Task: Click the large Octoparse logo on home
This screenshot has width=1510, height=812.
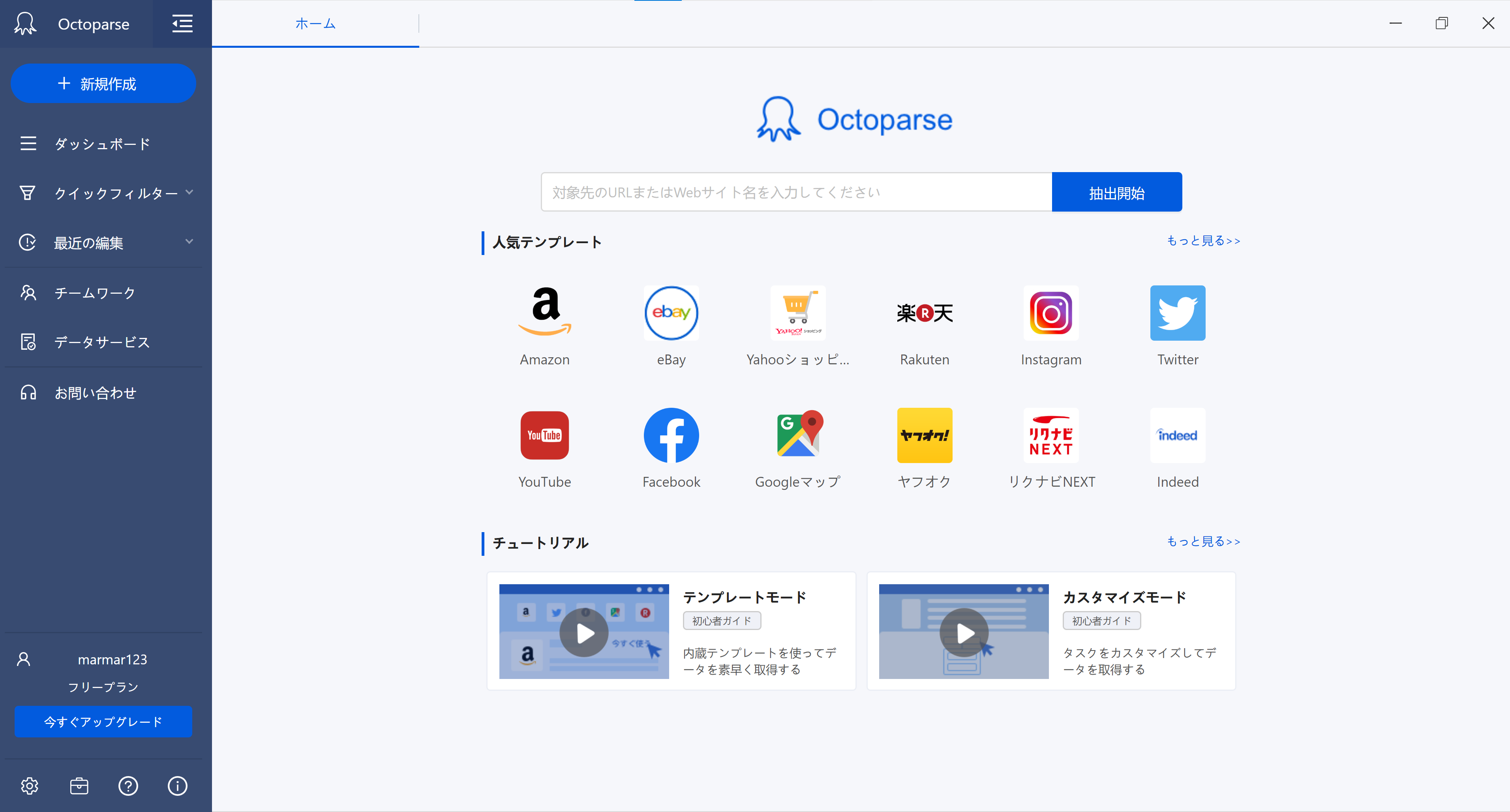Action: coord(854,119)
